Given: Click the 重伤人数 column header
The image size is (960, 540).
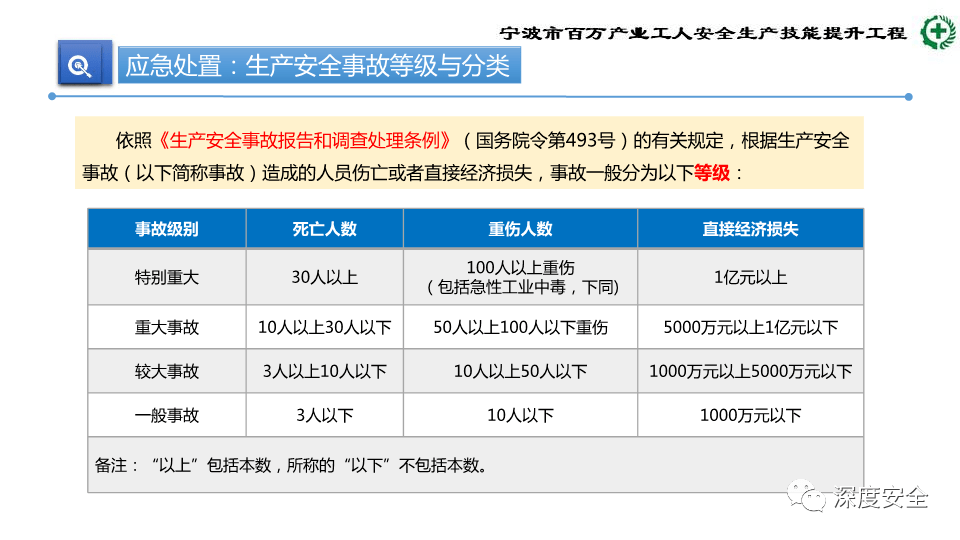Looking at the screenshot, I should [520, 229].
